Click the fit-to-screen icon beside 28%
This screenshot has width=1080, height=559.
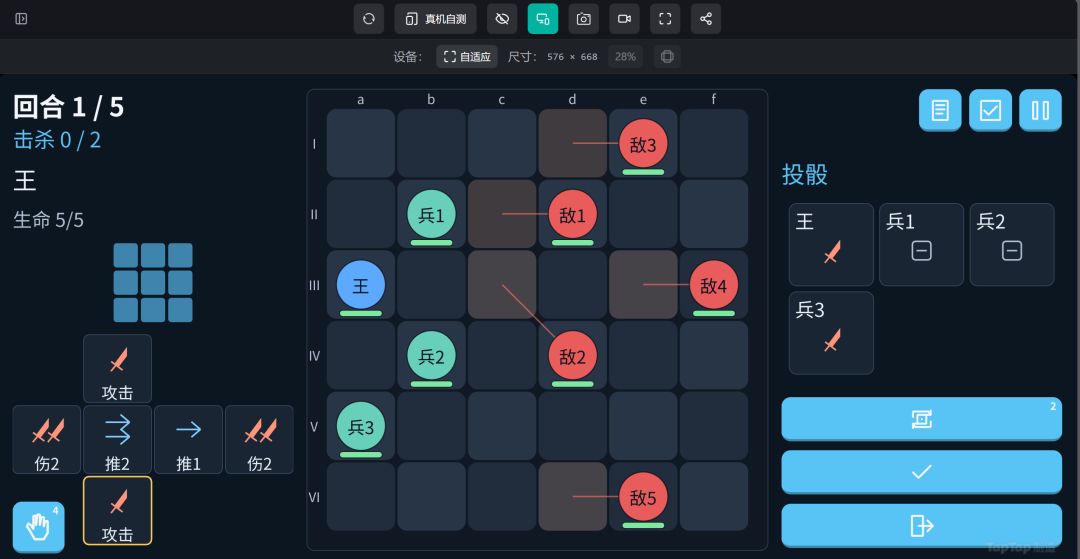click(667, 56)
